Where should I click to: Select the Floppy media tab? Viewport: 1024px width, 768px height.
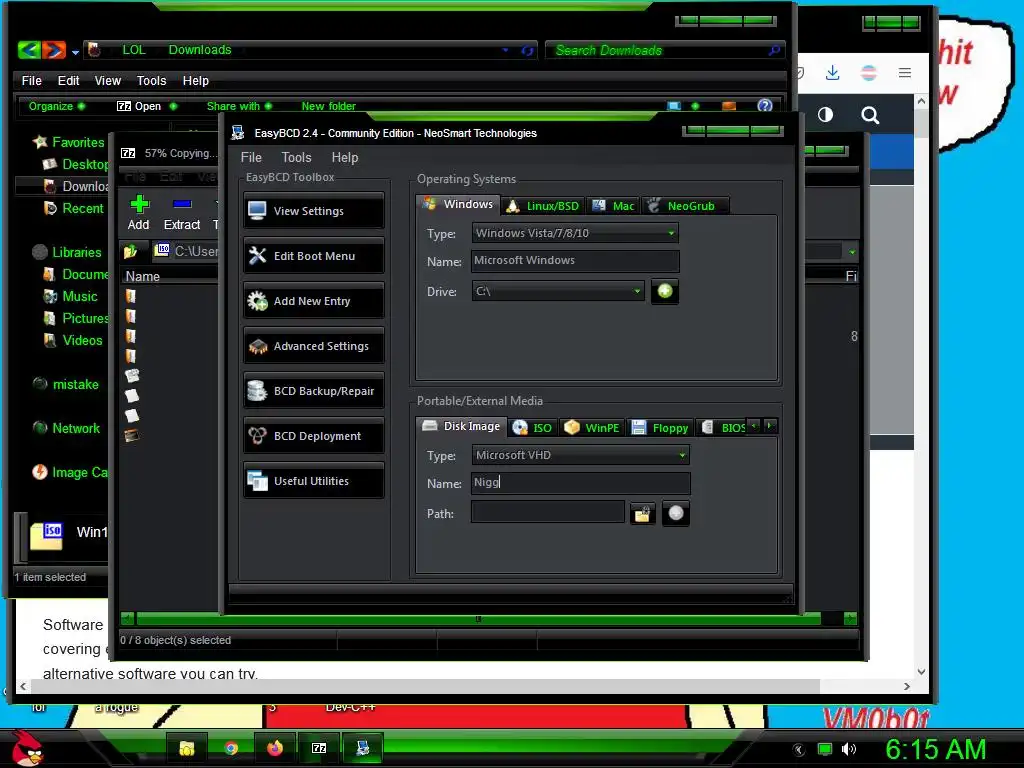click(x=660, y=428)
